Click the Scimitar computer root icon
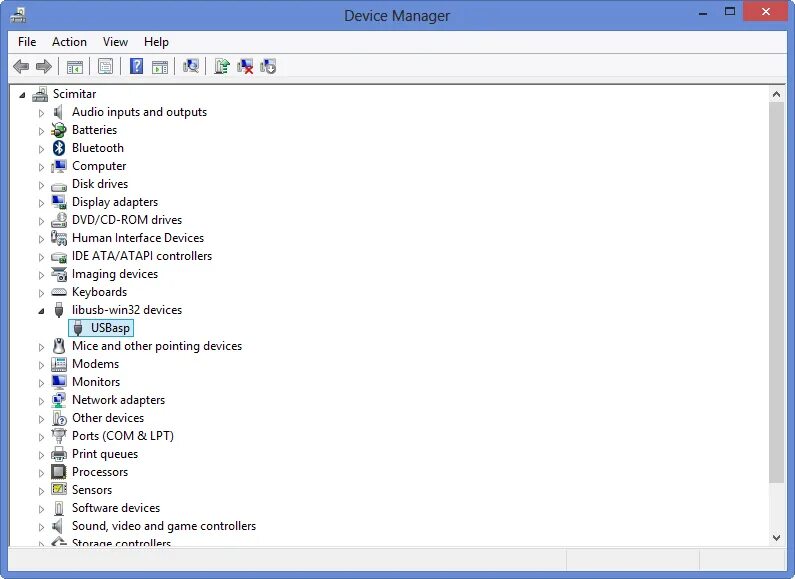 pyautogui.click(x=40, y=94)
